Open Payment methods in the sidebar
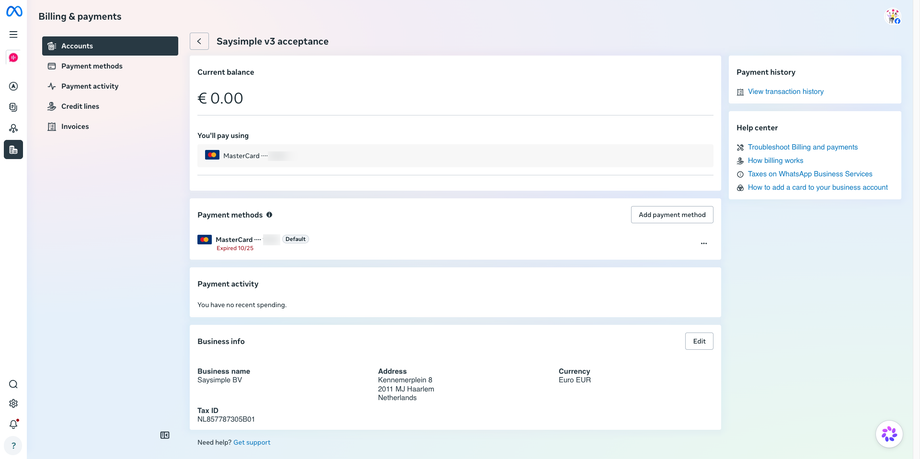Screen dimensions: 920x459 [110, 66]
